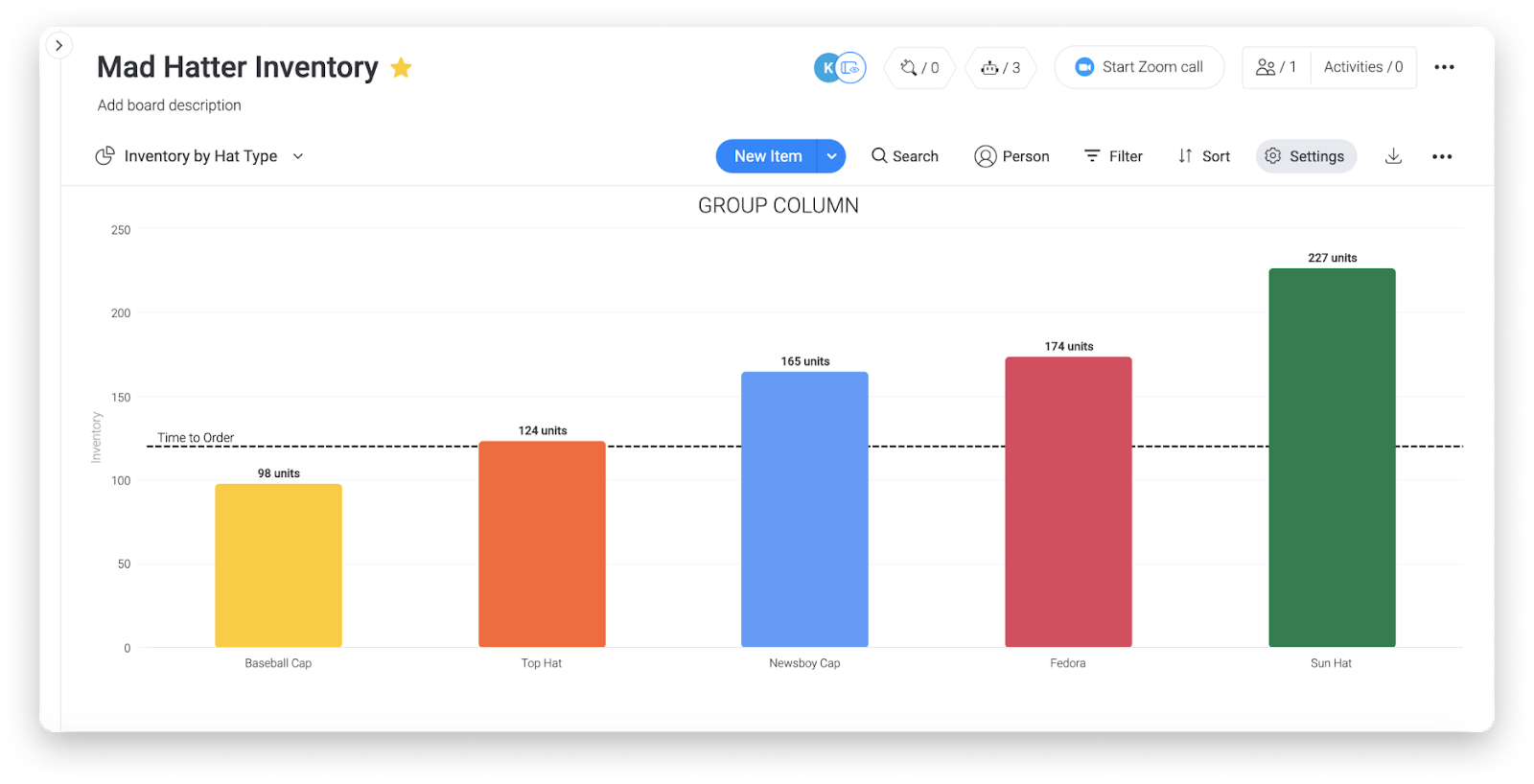Image resolution: width=1534 pixels, height=784 pixels.
Task: Click the New Item button
Action: pyautogui.click(x=767, y=156)
